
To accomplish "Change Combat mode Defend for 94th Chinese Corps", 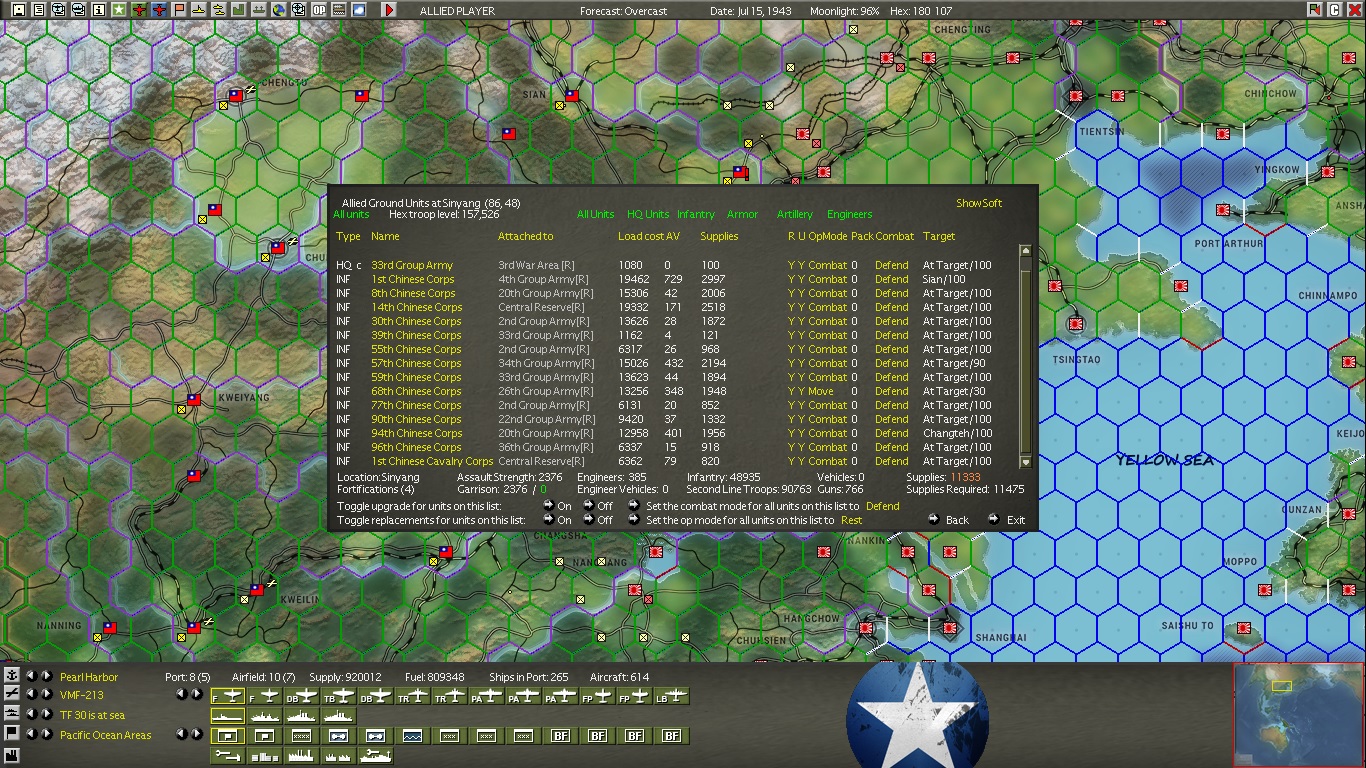I will 892,434.
